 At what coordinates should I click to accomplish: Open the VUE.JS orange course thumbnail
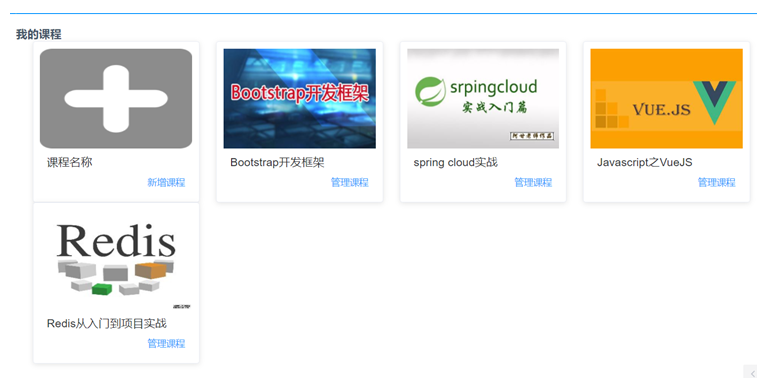pos(666,99)
